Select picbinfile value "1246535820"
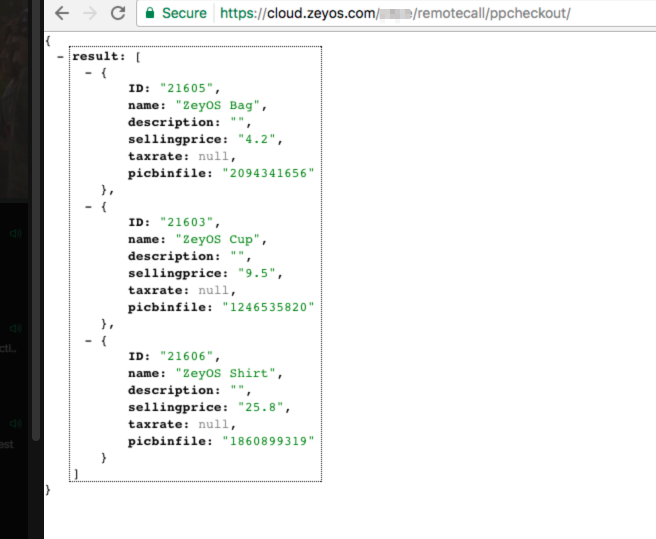Screen dimensions: 656x539 click(268, 307)
